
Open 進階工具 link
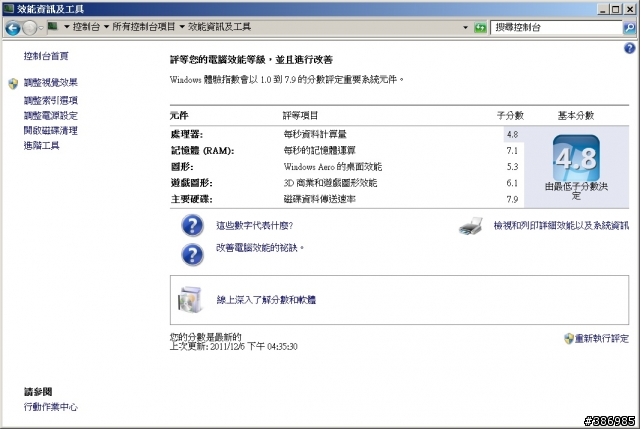(x=42, y=146)
